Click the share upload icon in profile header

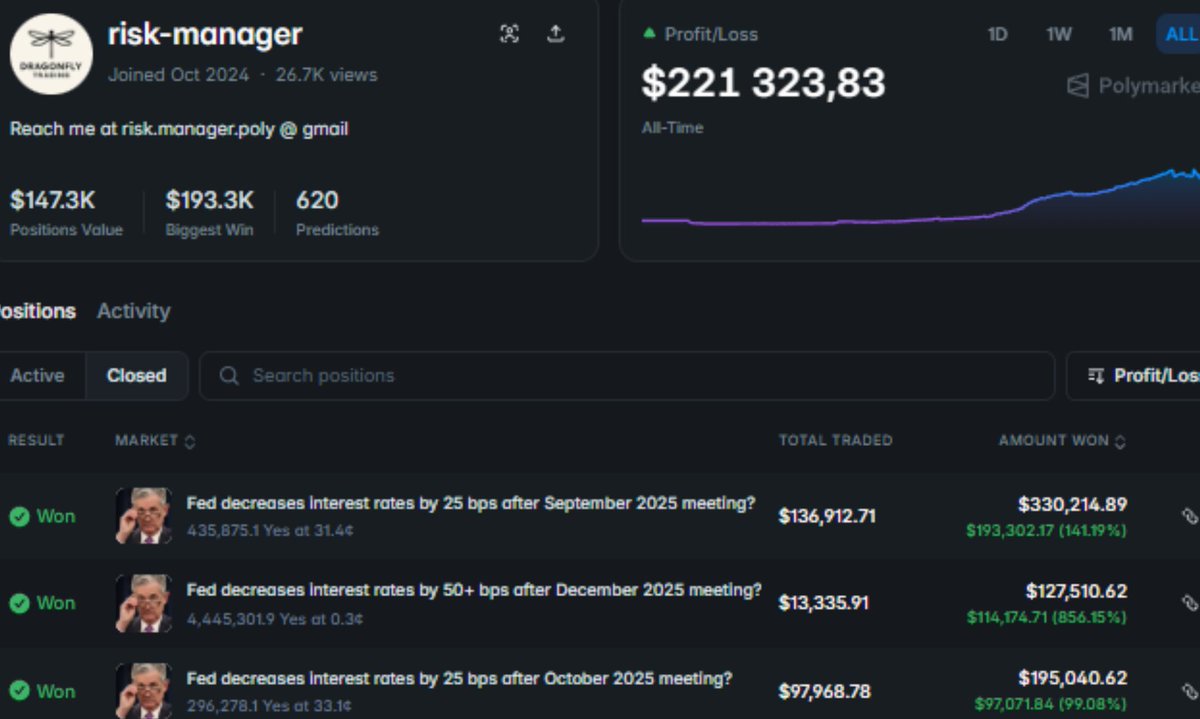556,34
